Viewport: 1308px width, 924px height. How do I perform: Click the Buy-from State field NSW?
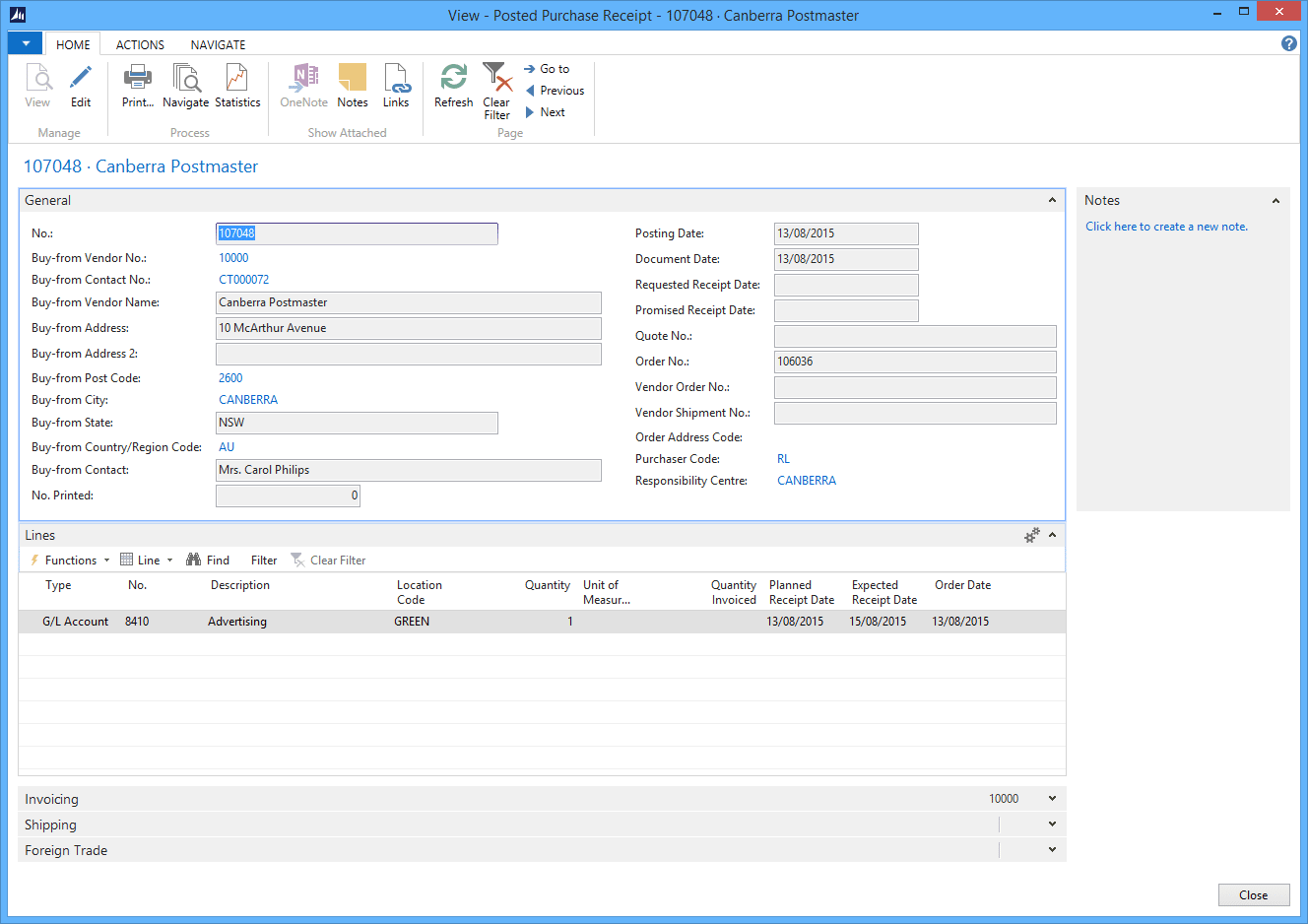pyautogui.click(x=357, y=423)
